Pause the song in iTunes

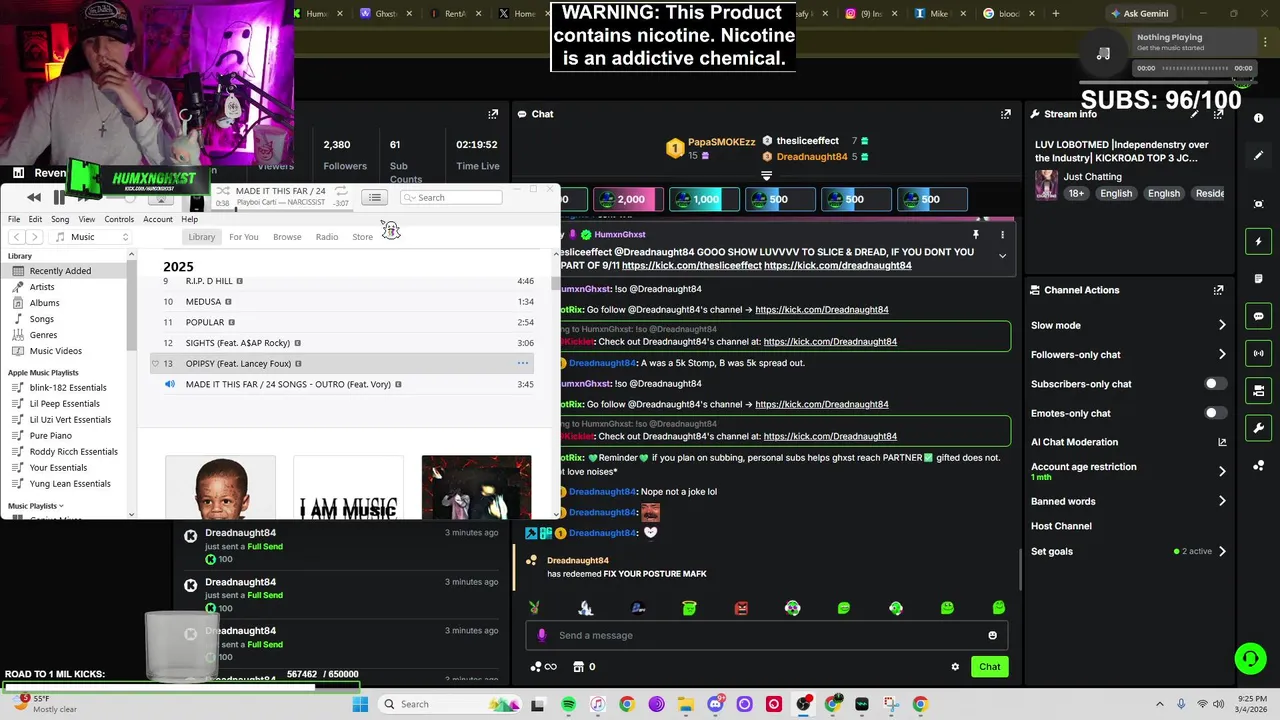point(59,198)
